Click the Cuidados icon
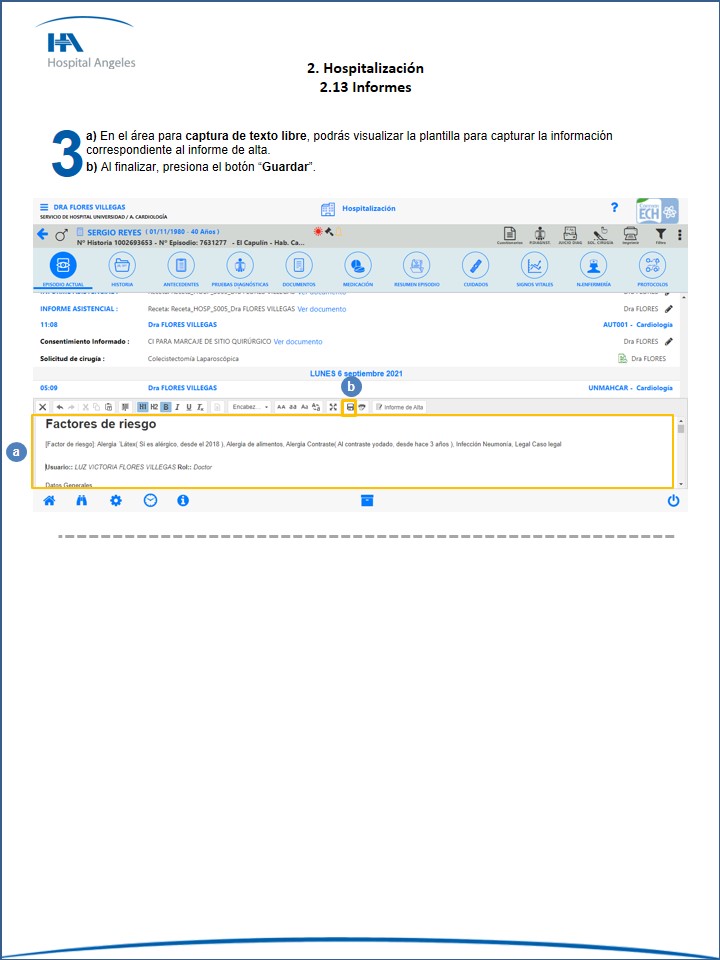This screenshot has width=720, height=960. (x=476, y=265)
